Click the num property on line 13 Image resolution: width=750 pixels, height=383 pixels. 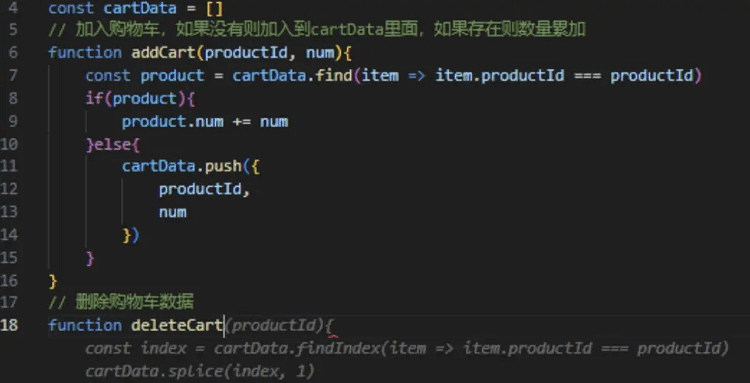[173, 212]
